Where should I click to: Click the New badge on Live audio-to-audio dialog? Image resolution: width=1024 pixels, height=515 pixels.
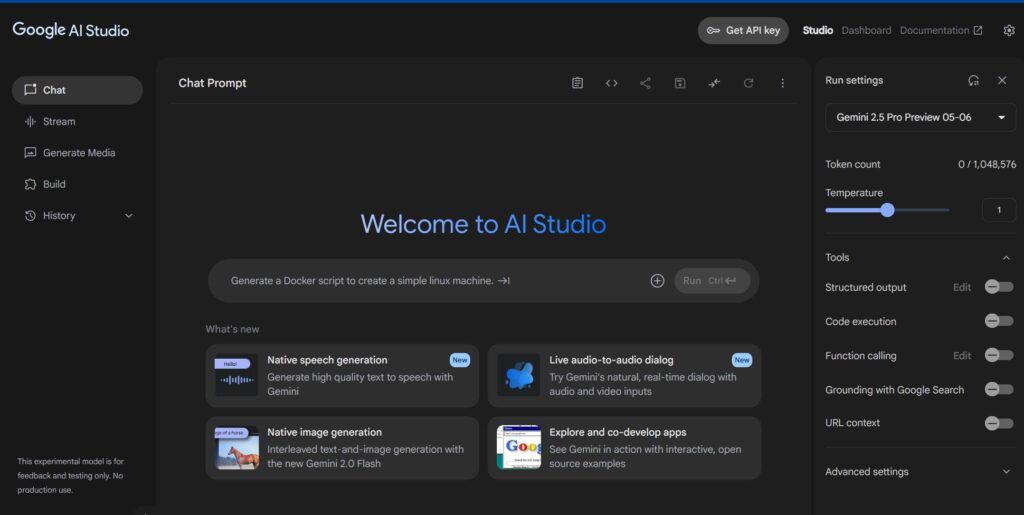click(742, 360)
